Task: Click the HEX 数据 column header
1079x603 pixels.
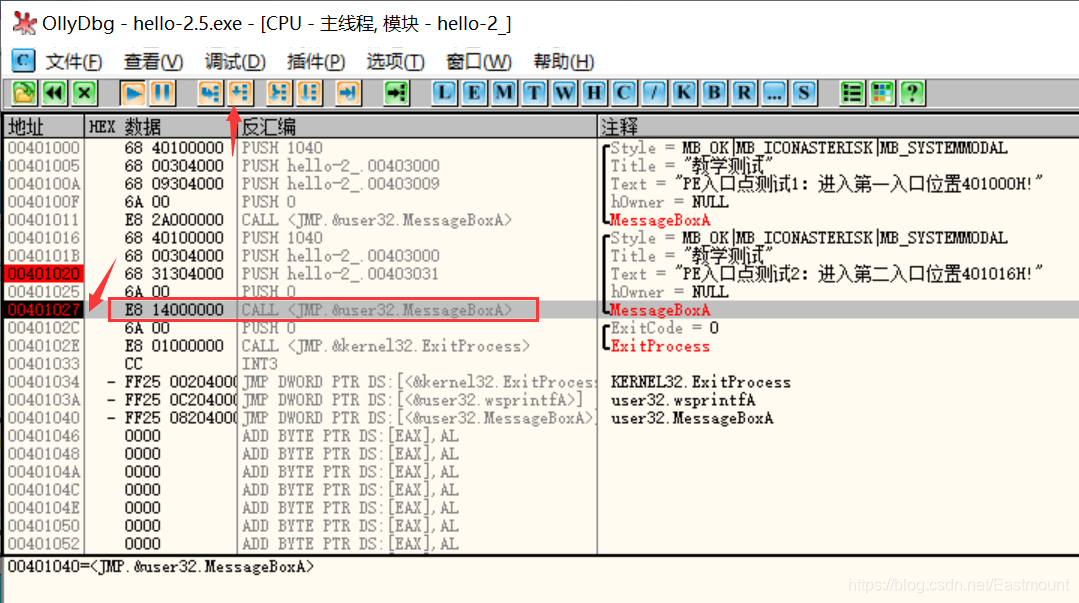Action: click(161, 127)
